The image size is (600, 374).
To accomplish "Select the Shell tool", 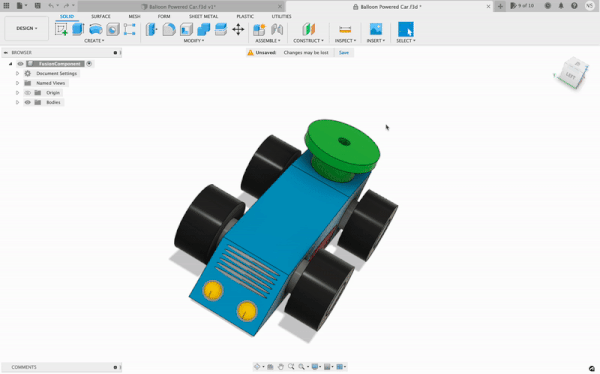I will pos(186,29).
